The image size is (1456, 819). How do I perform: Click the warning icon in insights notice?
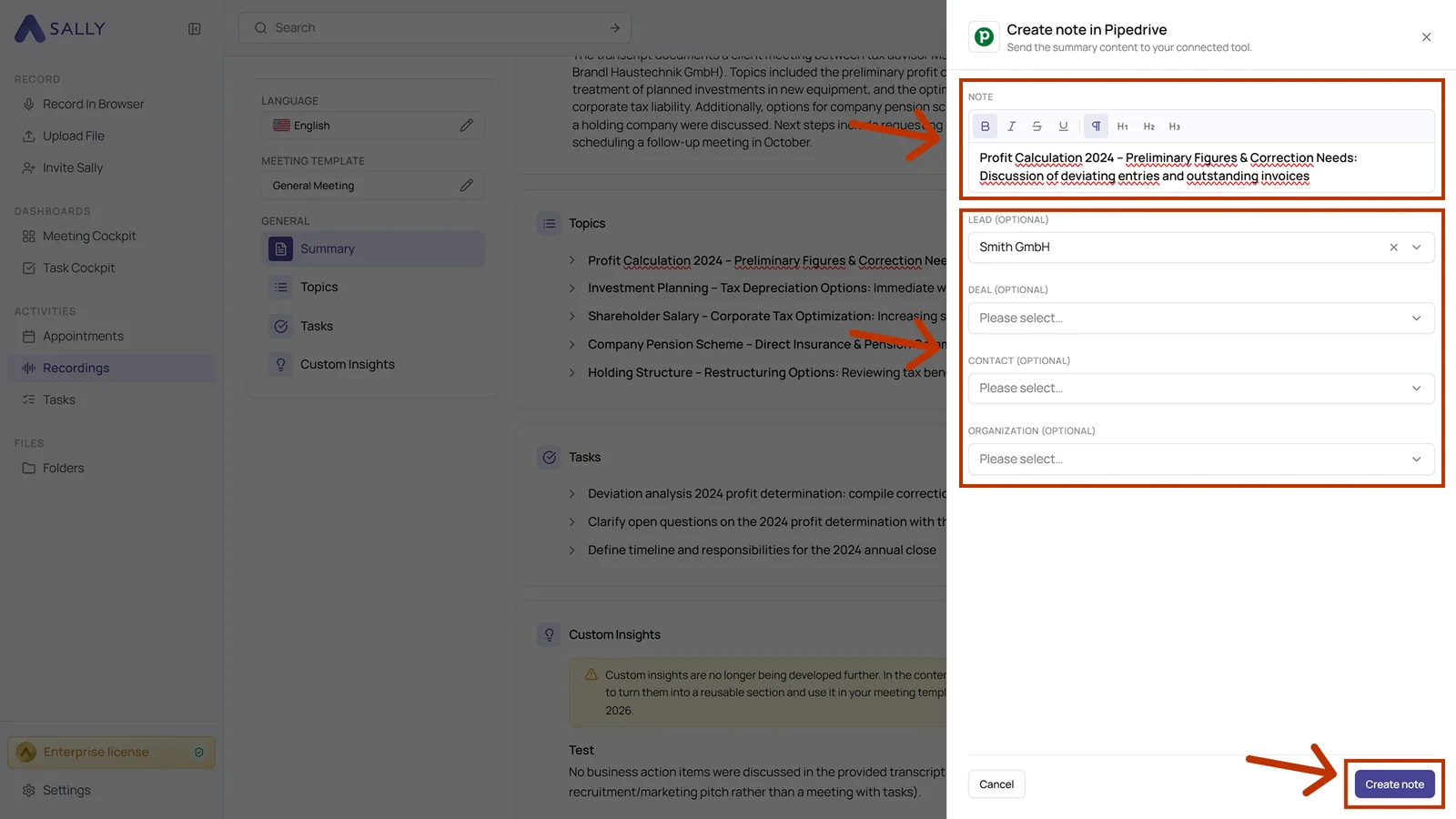pos(591,675)
